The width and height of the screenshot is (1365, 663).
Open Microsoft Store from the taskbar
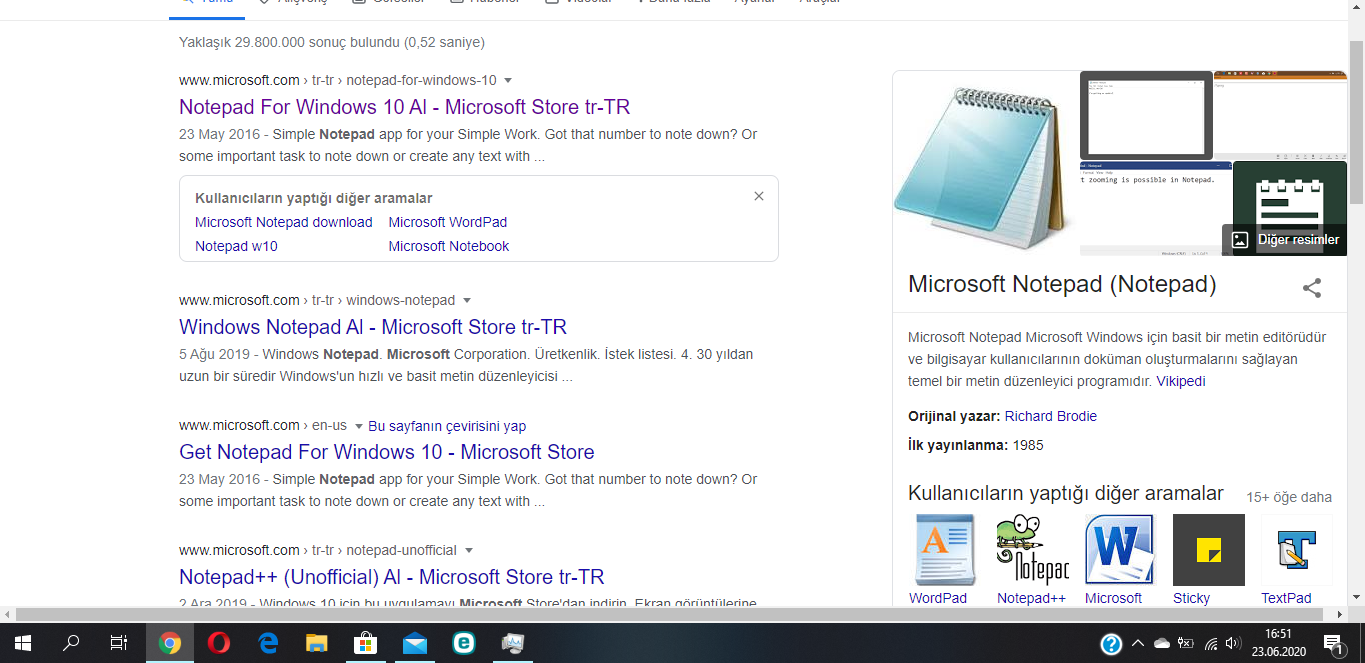[x=366, y=643]
